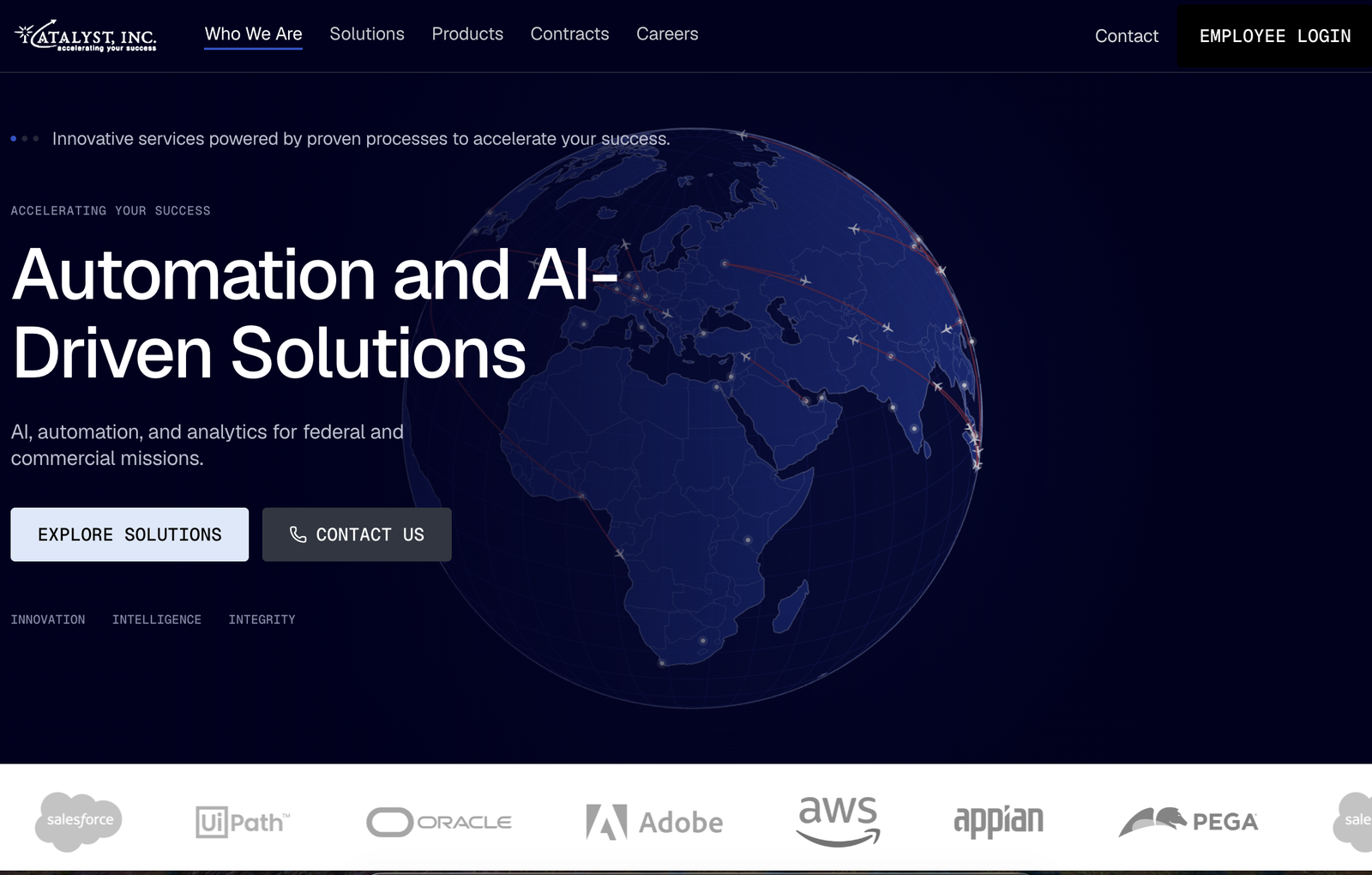The width and height of the screenshot is (1372, 875).
Task: Open the Solutions menu item
Action: tap(367, 34)
